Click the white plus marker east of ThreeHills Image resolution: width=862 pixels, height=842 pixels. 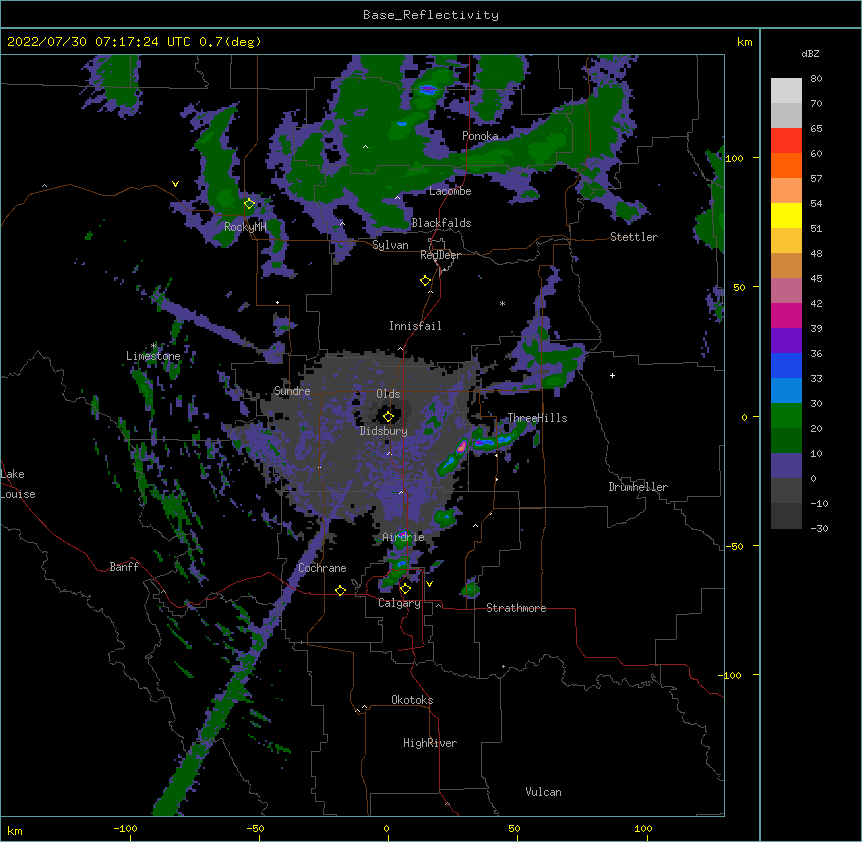tap(612, 375)
